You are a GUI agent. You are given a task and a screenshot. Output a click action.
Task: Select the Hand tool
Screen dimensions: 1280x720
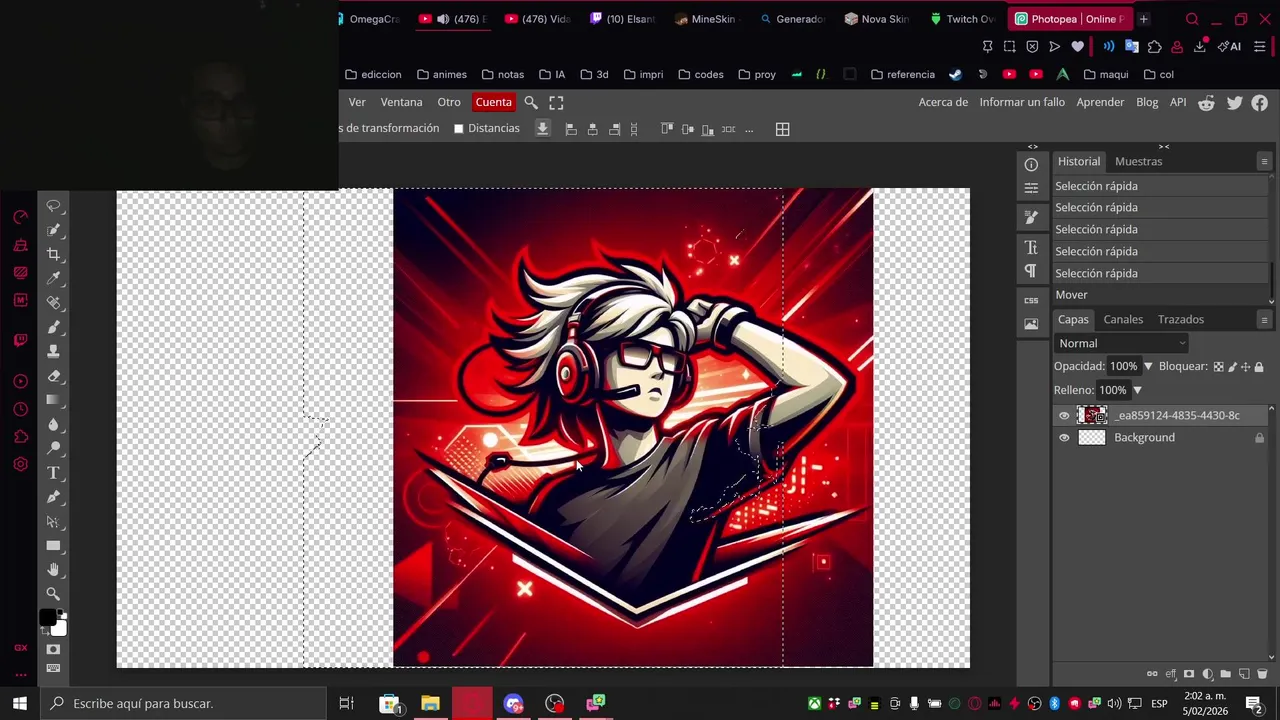tap(54, 570)
